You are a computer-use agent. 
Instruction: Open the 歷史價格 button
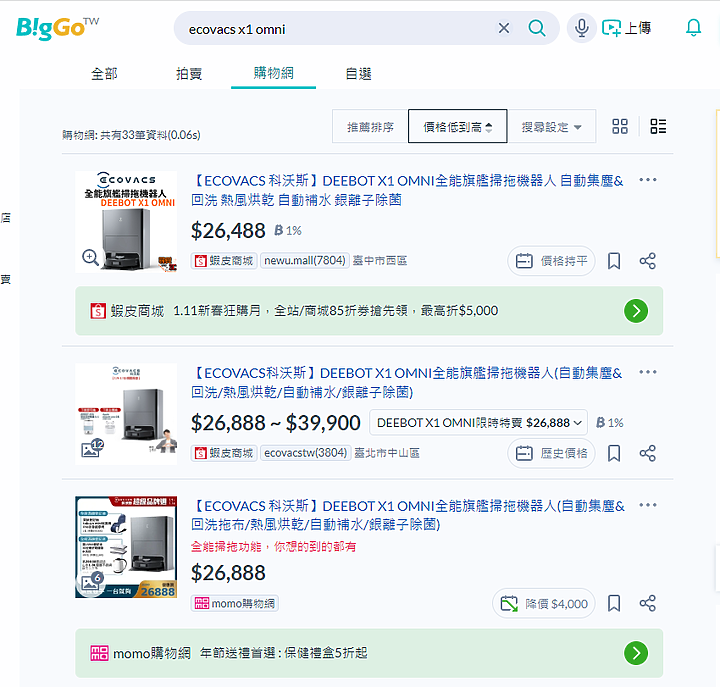pyautogui.click(x=551, y=454)
